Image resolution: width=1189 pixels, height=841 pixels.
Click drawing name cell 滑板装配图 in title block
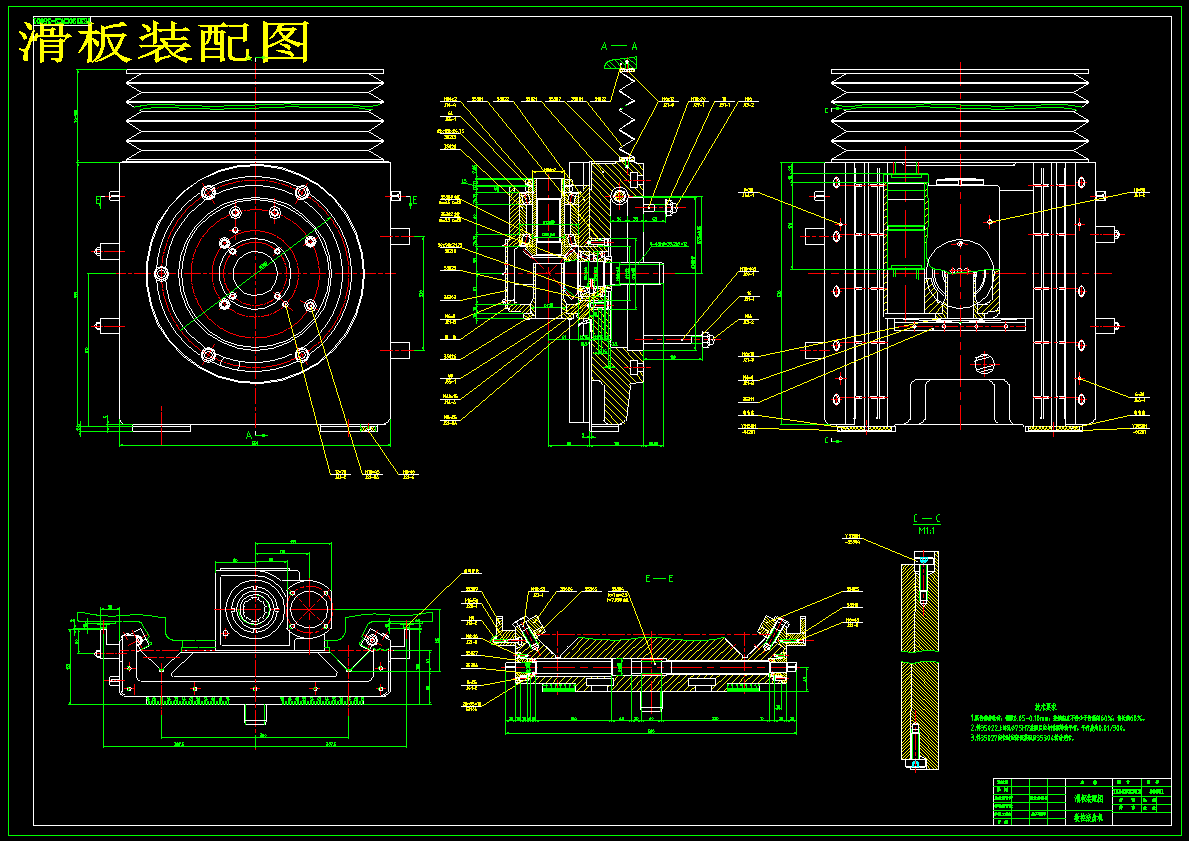coord(1089,799)
